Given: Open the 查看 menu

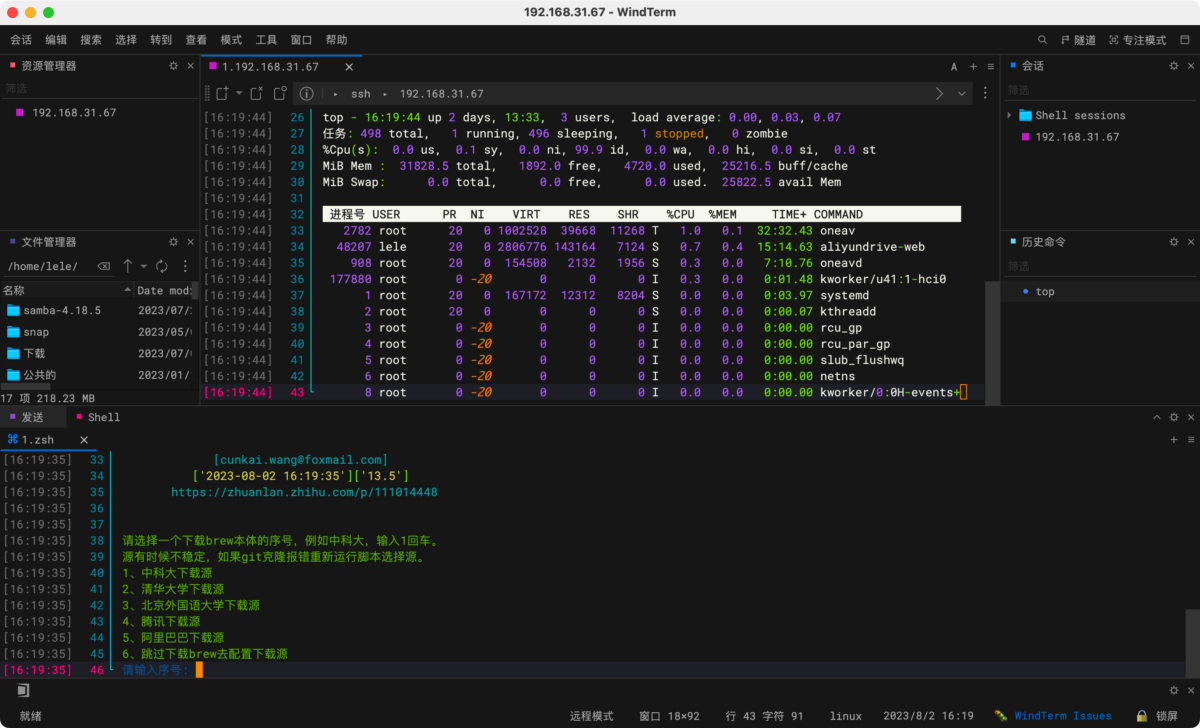Looking at the screenshot, I should click(x=196, y=40).
